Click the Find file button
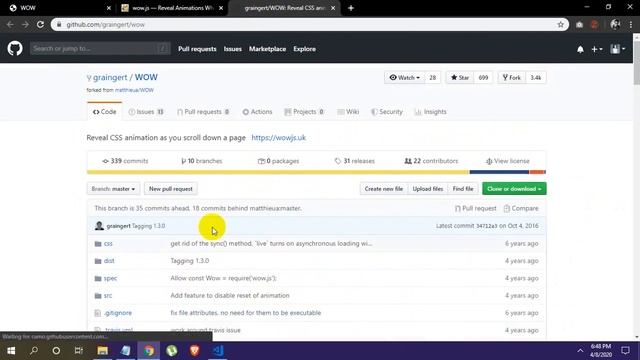The height and width of the screenshot is (360, 640). [x=463, y=189]
